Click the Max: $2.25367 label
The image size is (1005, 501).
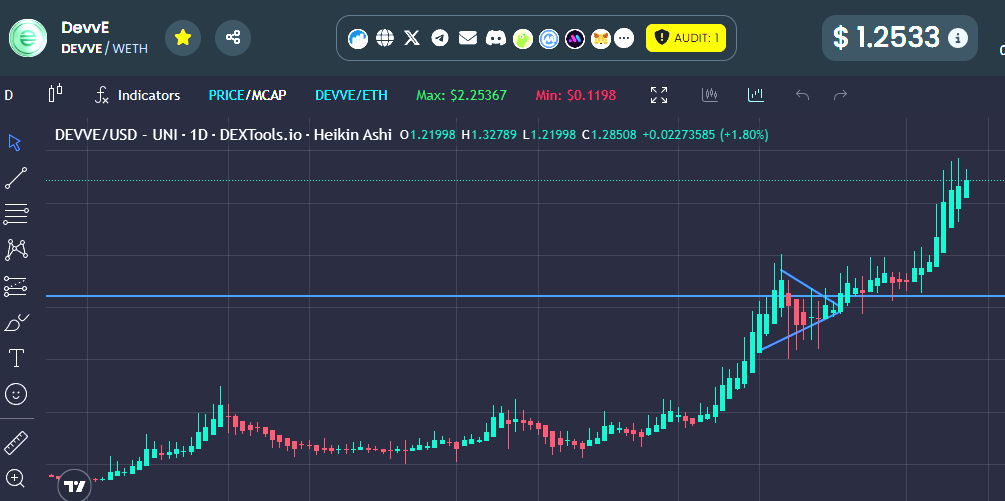coord(461,95)
